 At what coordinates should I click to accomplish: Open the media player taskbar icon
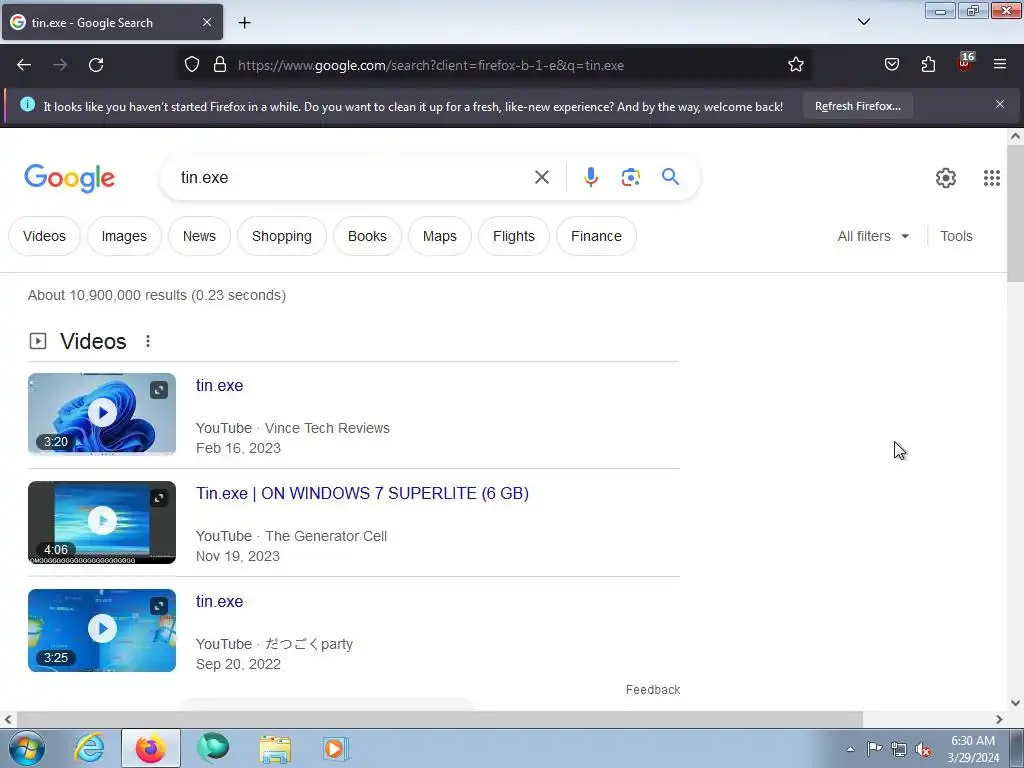click(336, 749)
